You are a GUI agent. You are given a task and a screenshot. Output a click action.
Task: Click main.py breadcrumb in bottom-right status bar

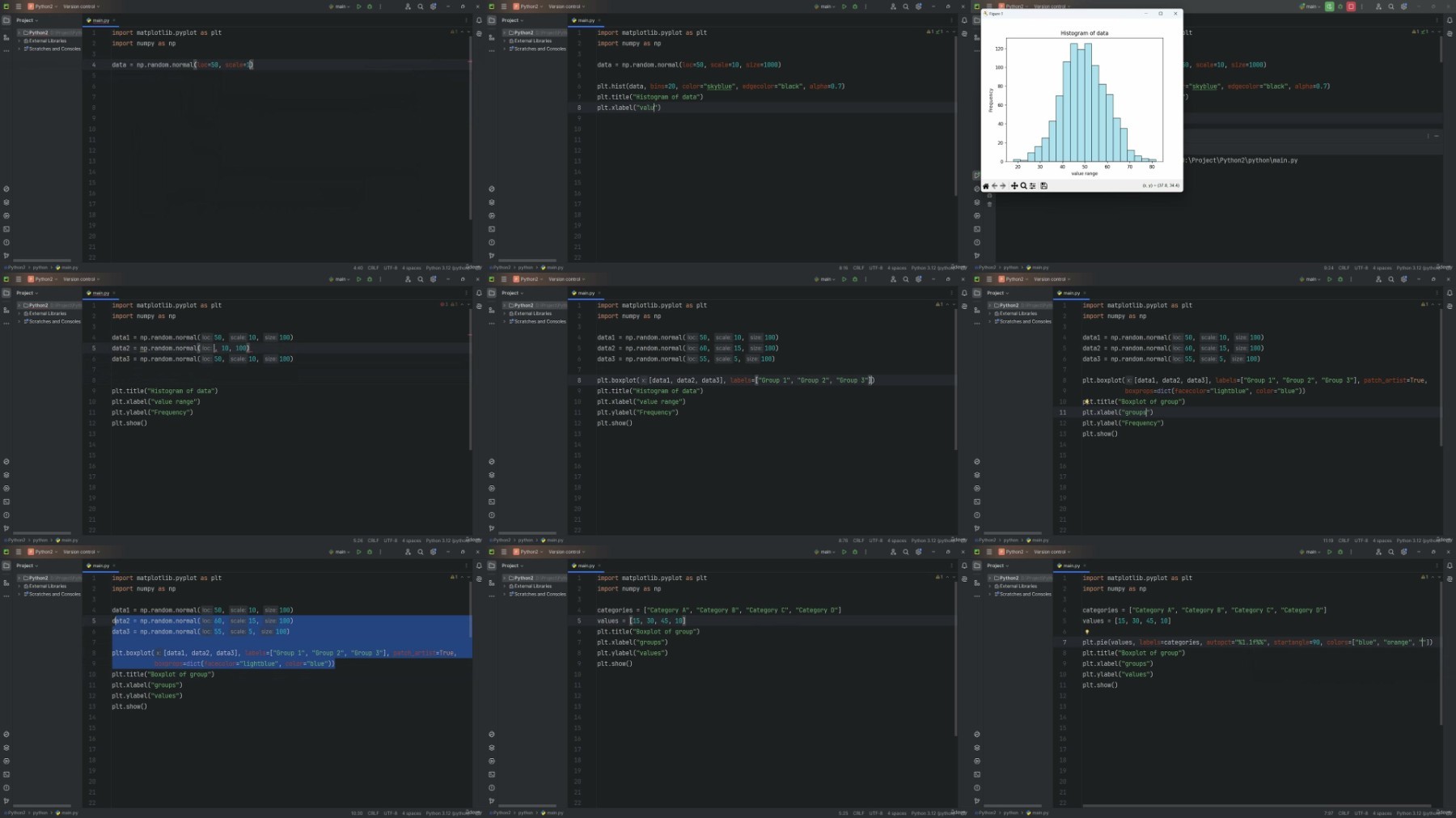(1039, 813)
